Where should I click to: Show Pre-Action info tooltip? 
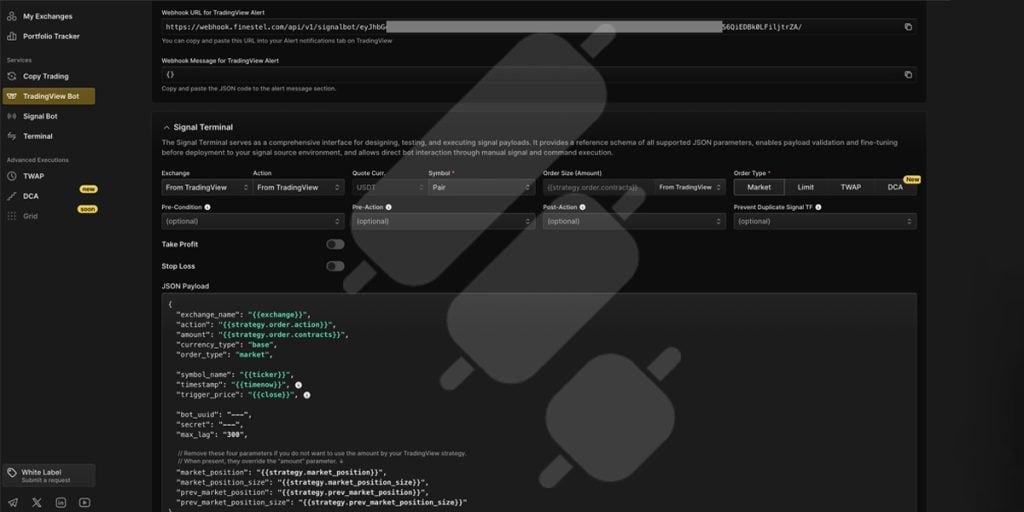coord(389,207)
